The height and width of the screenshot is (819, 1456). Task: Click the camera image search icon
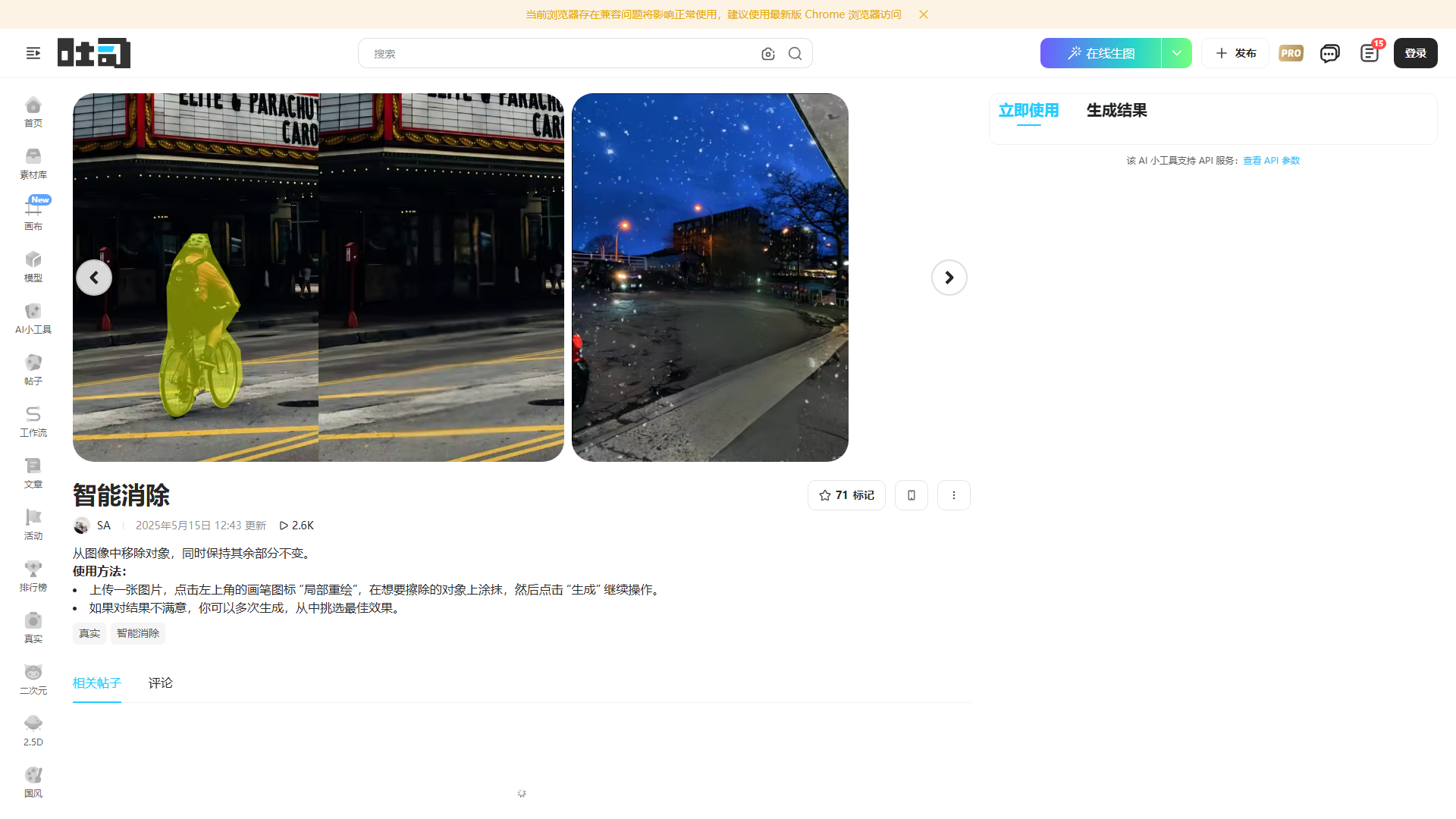768,54
